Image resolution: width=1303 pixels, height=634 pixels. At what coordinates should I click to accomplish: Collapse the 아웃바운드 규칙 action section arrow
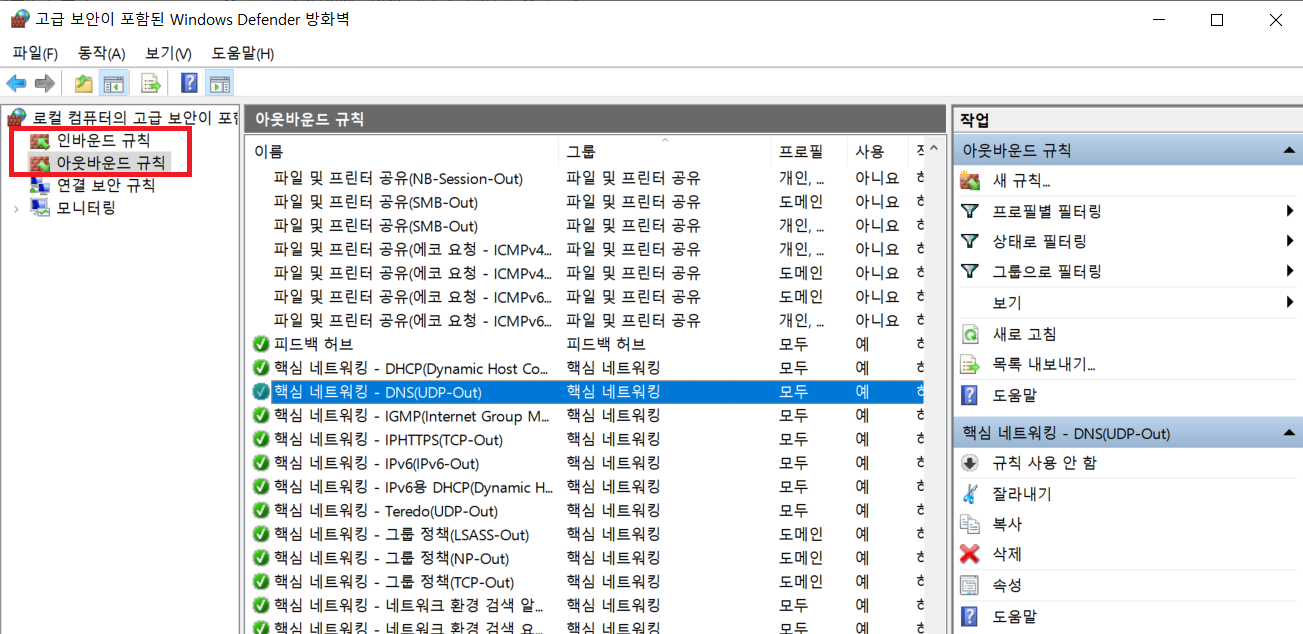pyautogui.click(x=1288, y=150)
